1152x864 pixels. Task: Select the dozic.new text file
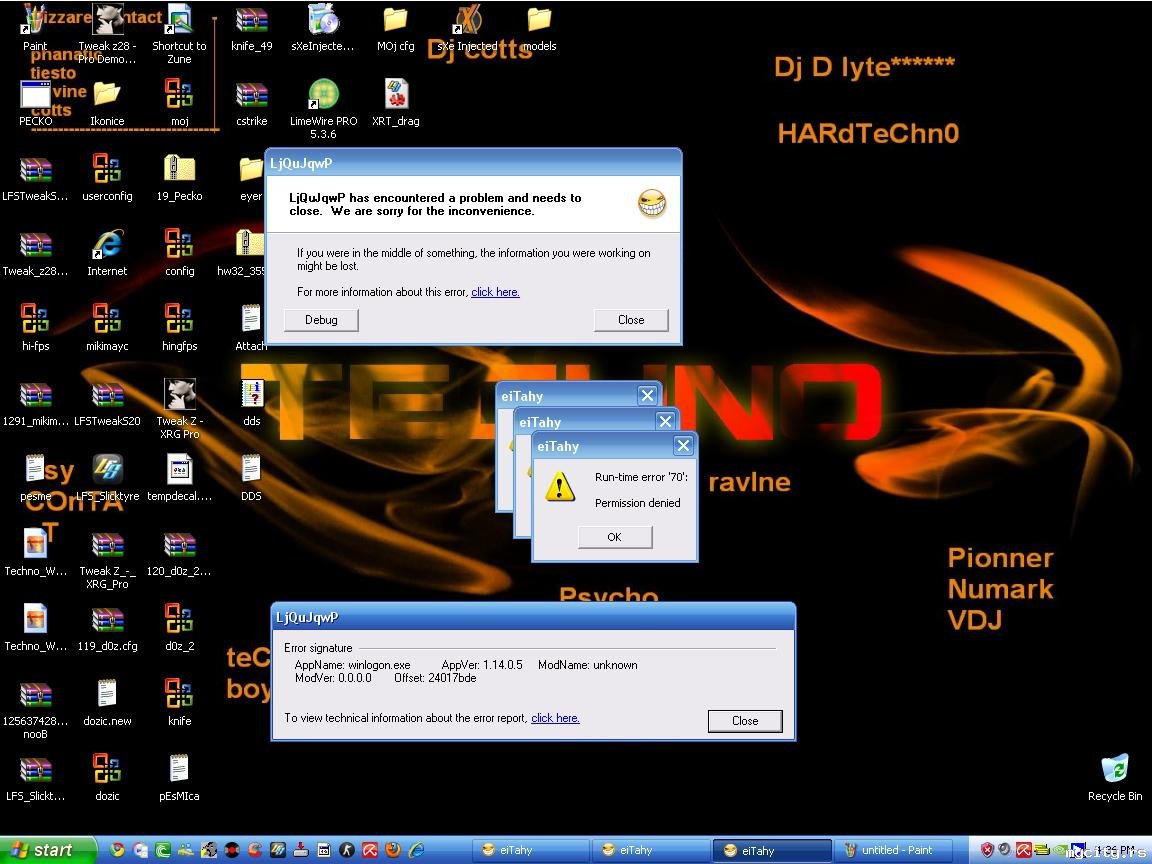coord(107,704)
